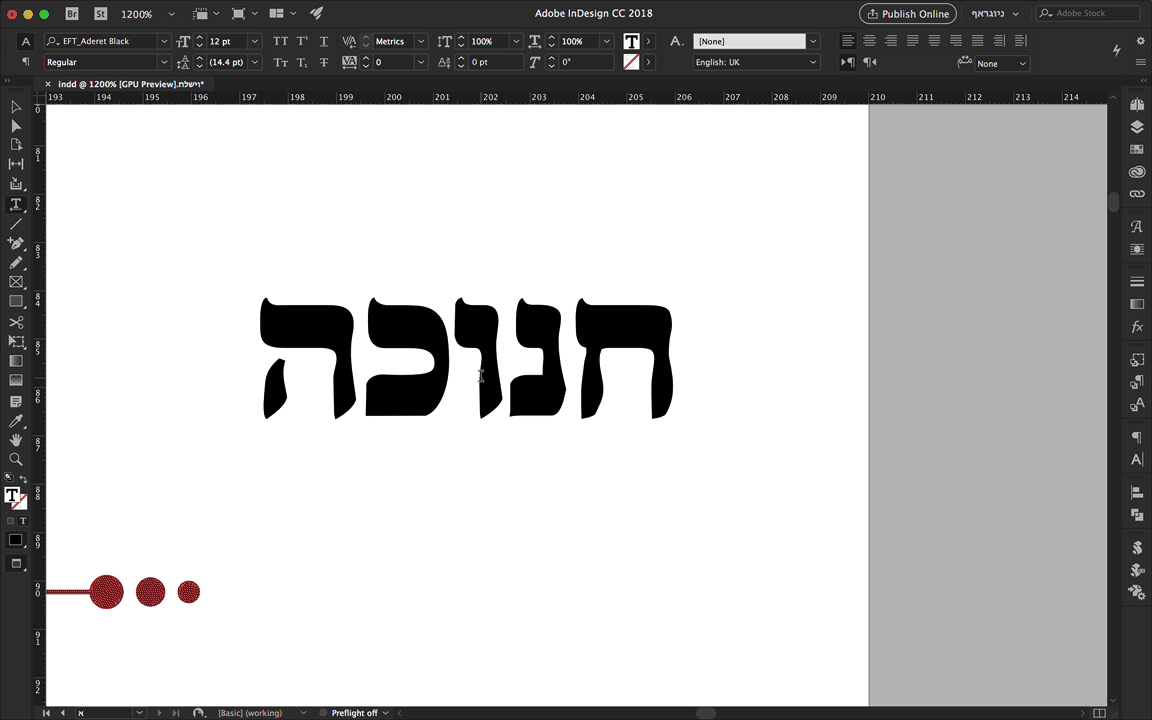Select the Rectangle Frame tool
Screen dimensions: 1152x720
[x=15, y=282]
